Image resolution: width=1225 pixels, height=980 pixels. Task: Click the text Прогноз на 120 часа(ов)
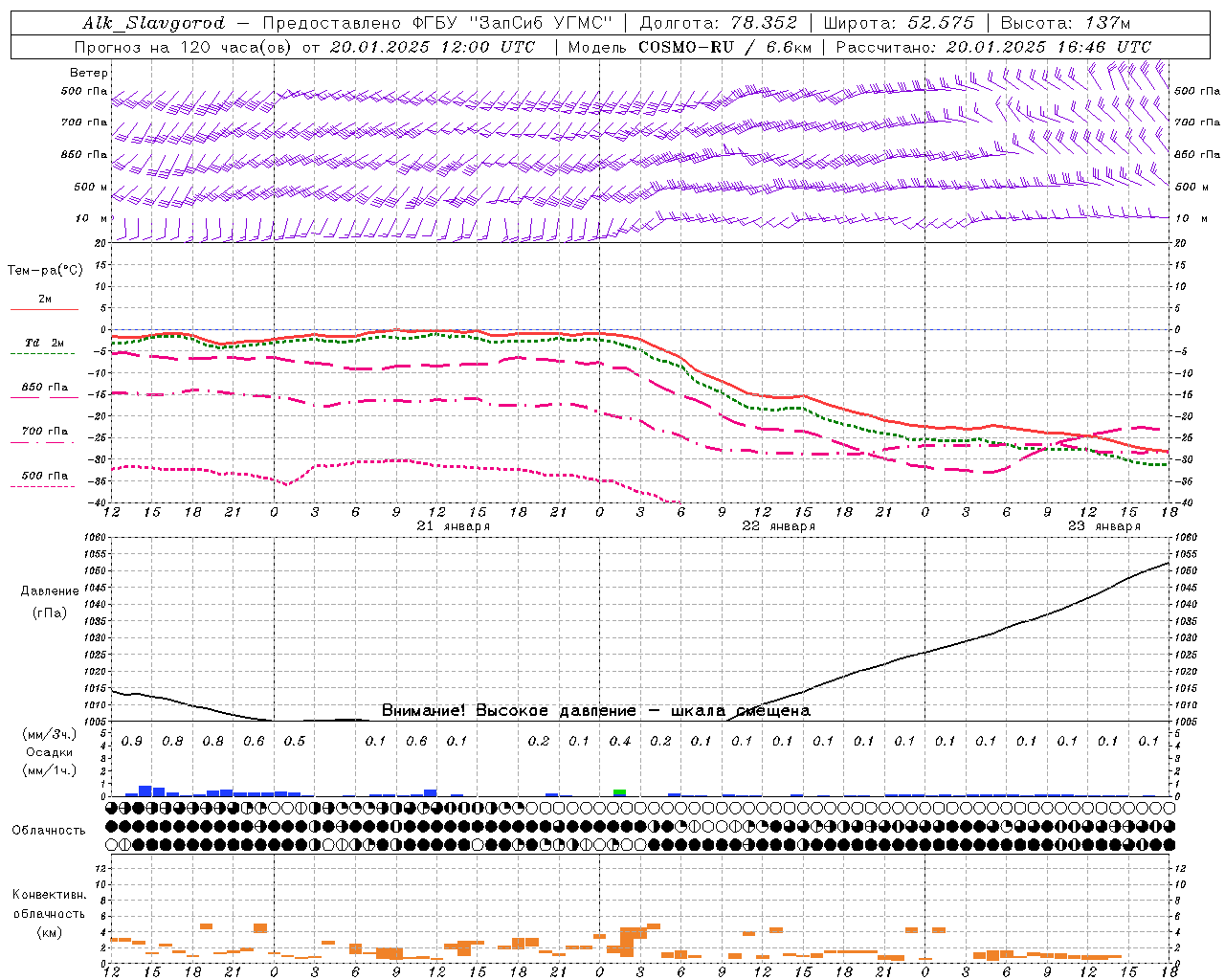coord(183,47)
